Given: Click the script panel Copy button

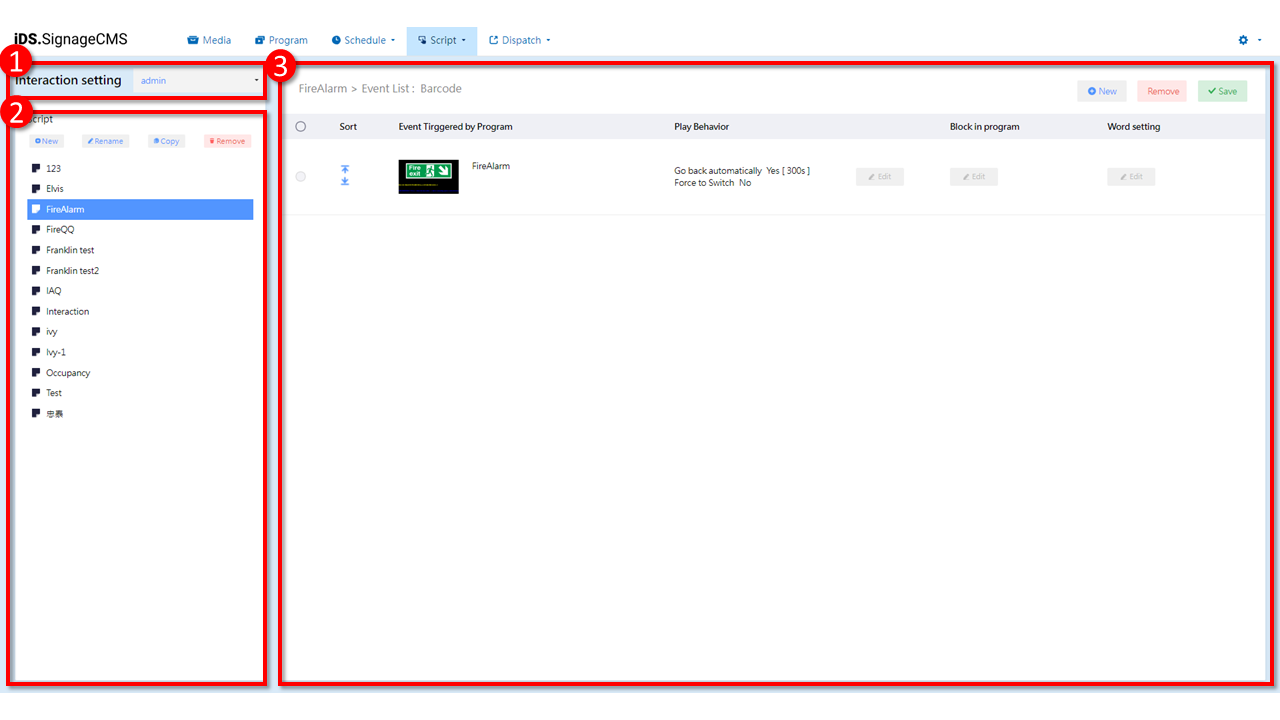Looking at the screenshot, I should click(167, 141).
